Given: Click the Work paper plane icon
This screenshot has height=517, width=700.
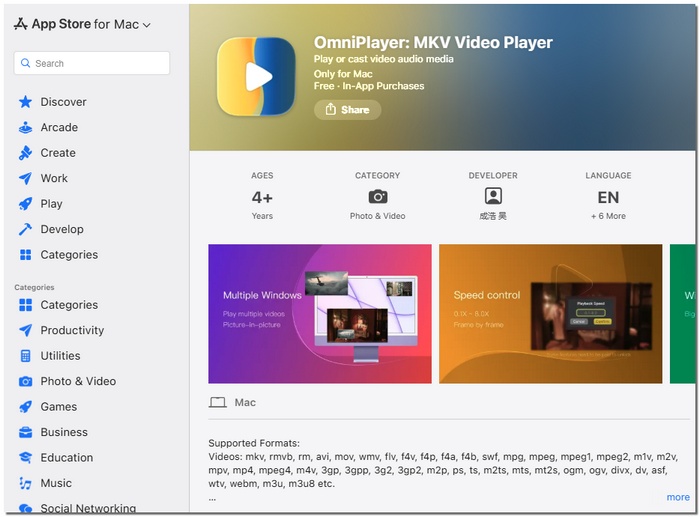Looking at the screenshot, I should click(25, 178).
